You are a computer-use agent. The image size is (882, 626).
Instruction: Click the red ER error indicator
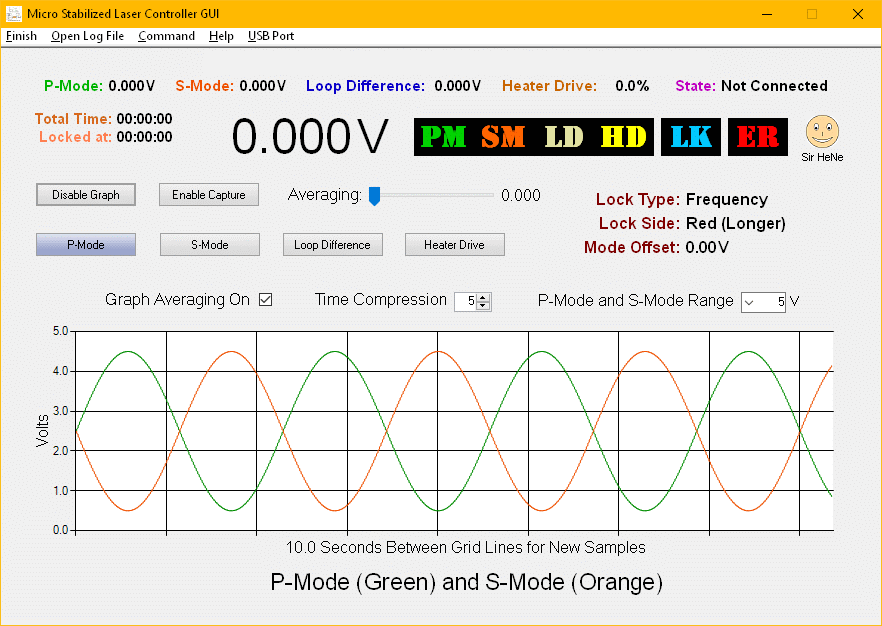(757, 137)
